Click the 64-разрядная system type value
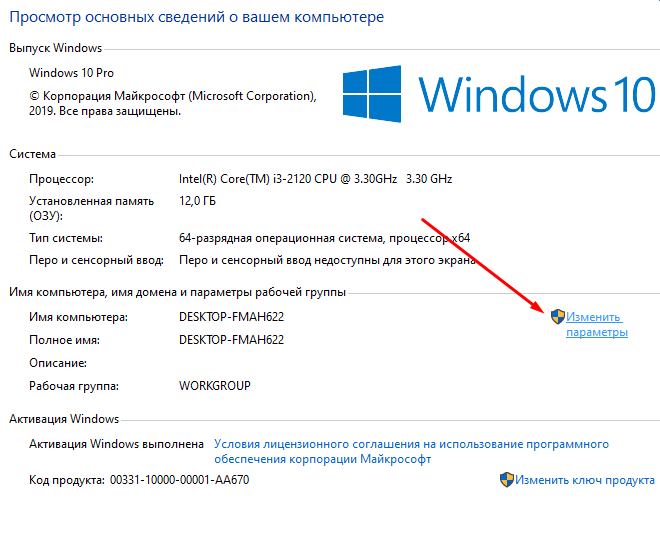Screen dimensions: 660x558 coord(324,238)
